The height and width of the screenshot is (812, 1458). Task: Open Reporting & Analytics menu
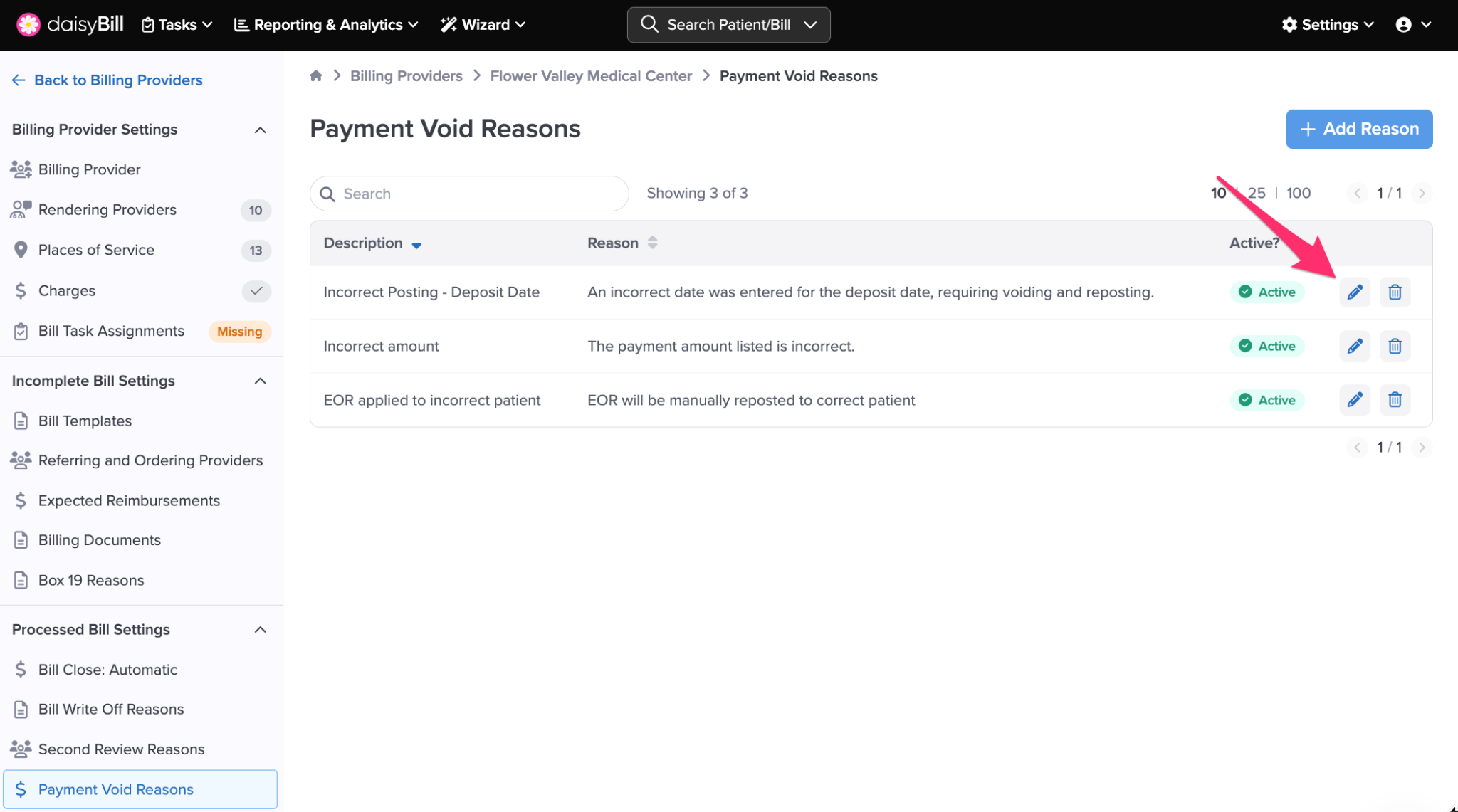[x=326, y=25]
